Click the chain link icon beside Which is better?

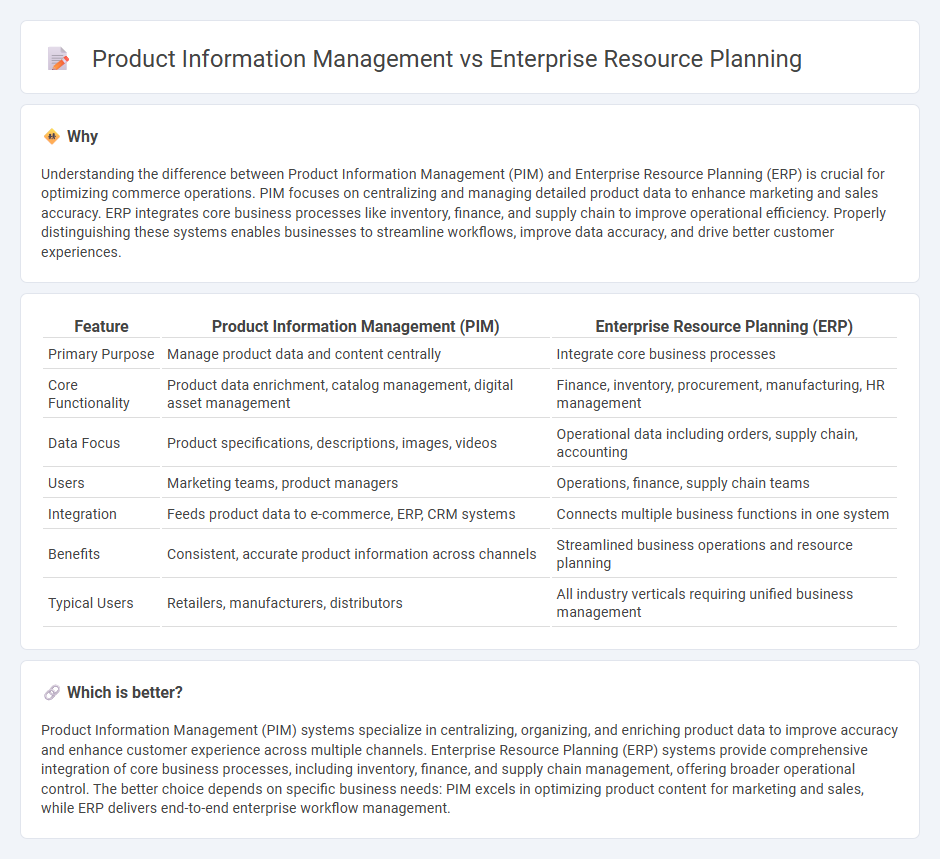[52, 692]
